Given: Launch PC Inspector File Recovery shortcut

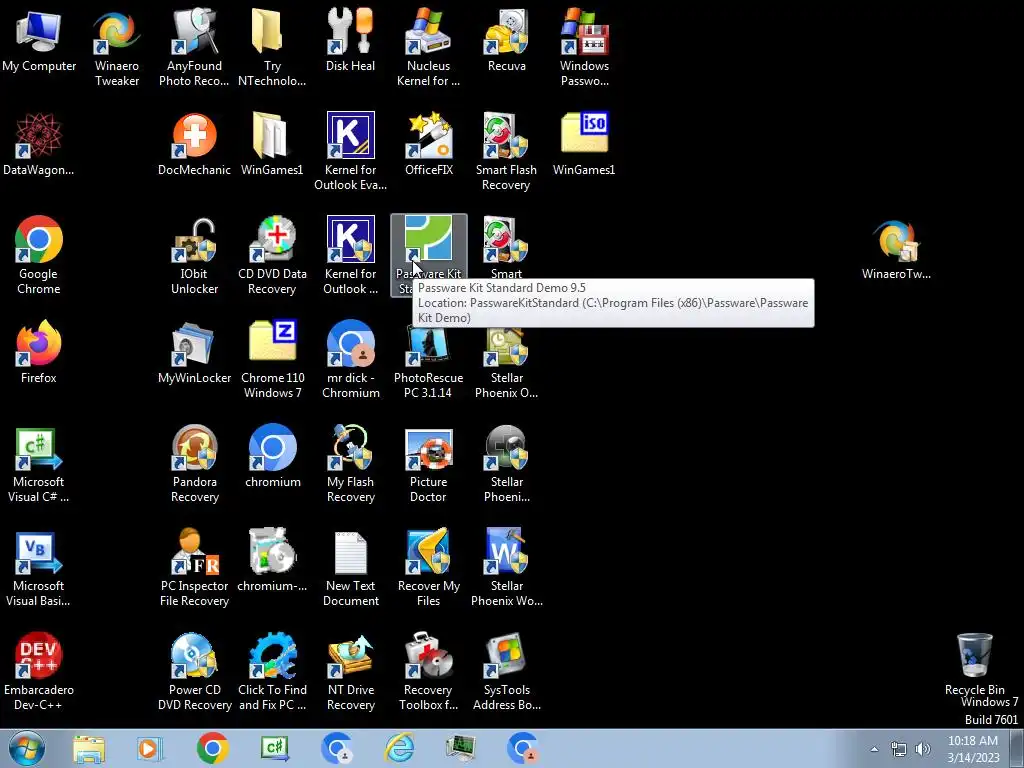Looking at the screenshot, I should tap(194, 568).
